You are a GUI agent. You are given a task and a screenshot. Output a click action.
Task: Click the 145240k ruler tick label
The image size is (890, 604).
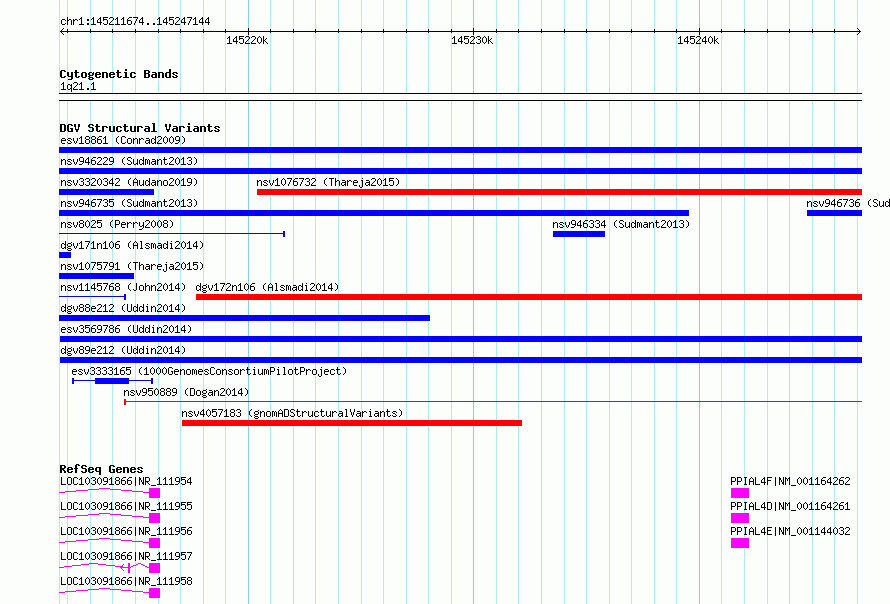click(x=698, y=40)
